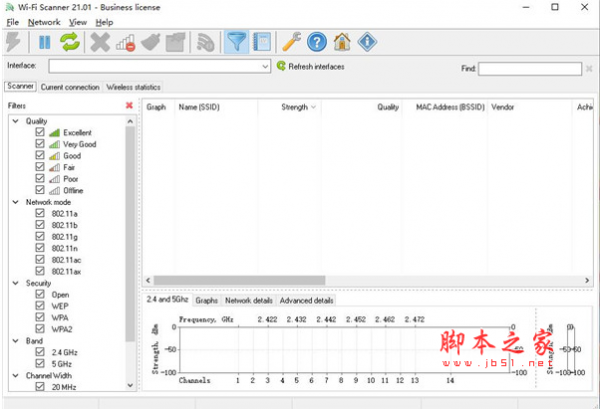The width and height of the screenshot is (600, 409).
Task: Uncheck the 802.11a network mode
Action: click(x=40, y=213)
